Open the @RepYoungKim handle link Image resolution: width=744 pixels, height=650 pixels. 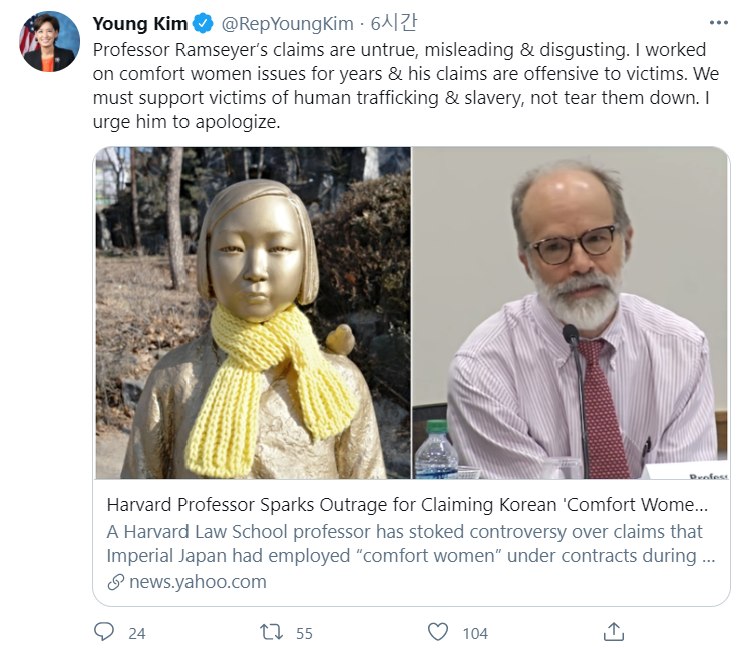(284, 23)
